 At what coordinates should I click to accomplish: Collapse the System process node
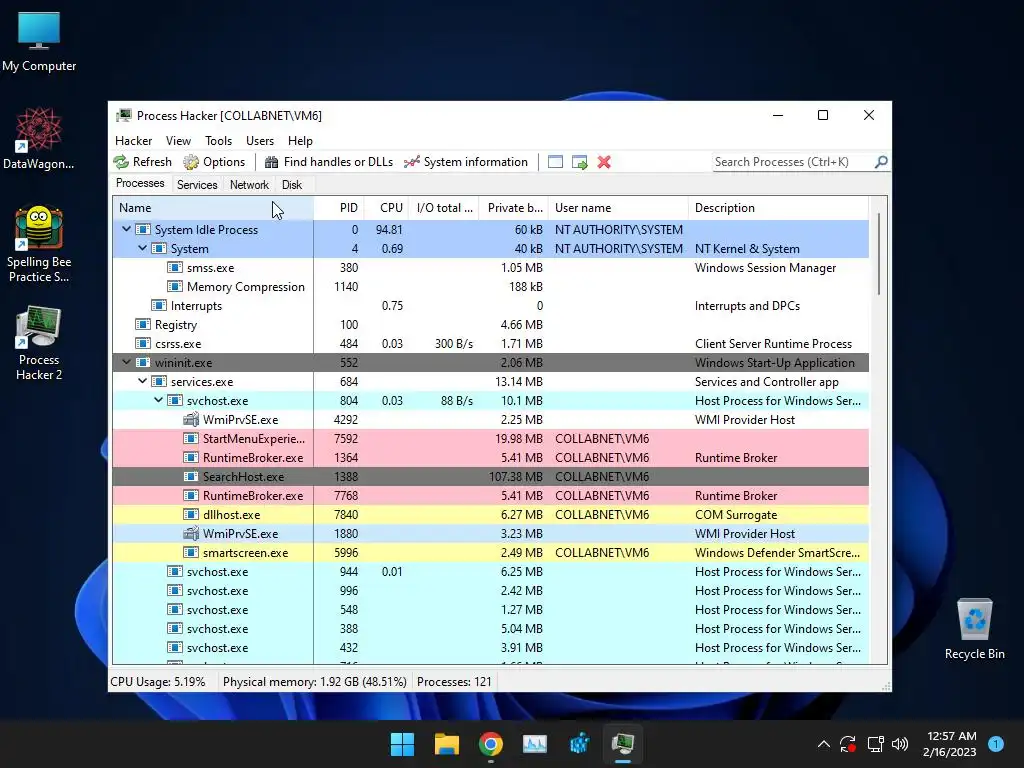pos(142,248)
